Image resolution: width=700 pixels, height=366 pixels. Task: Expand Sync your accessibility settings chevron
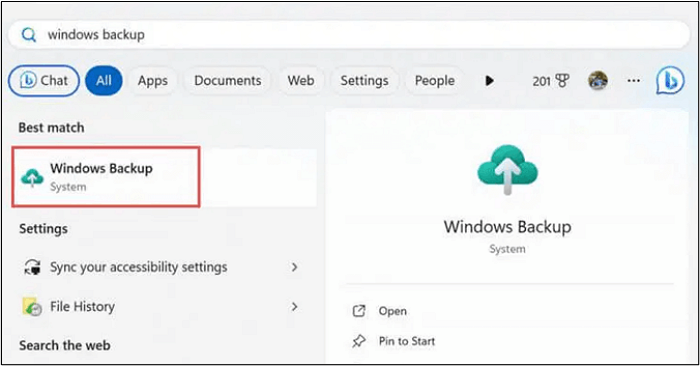point(294,267)
